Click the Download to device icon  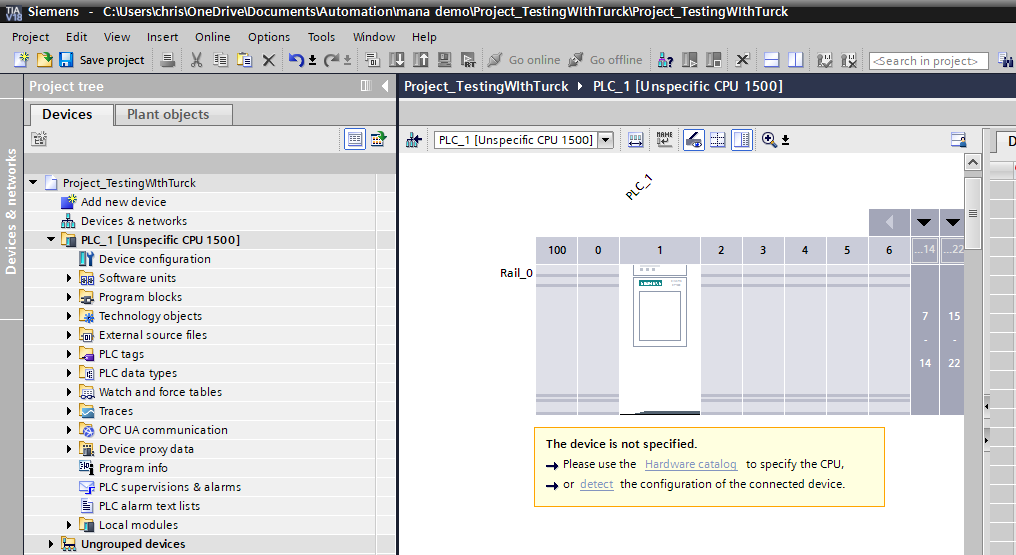point(397,60)
